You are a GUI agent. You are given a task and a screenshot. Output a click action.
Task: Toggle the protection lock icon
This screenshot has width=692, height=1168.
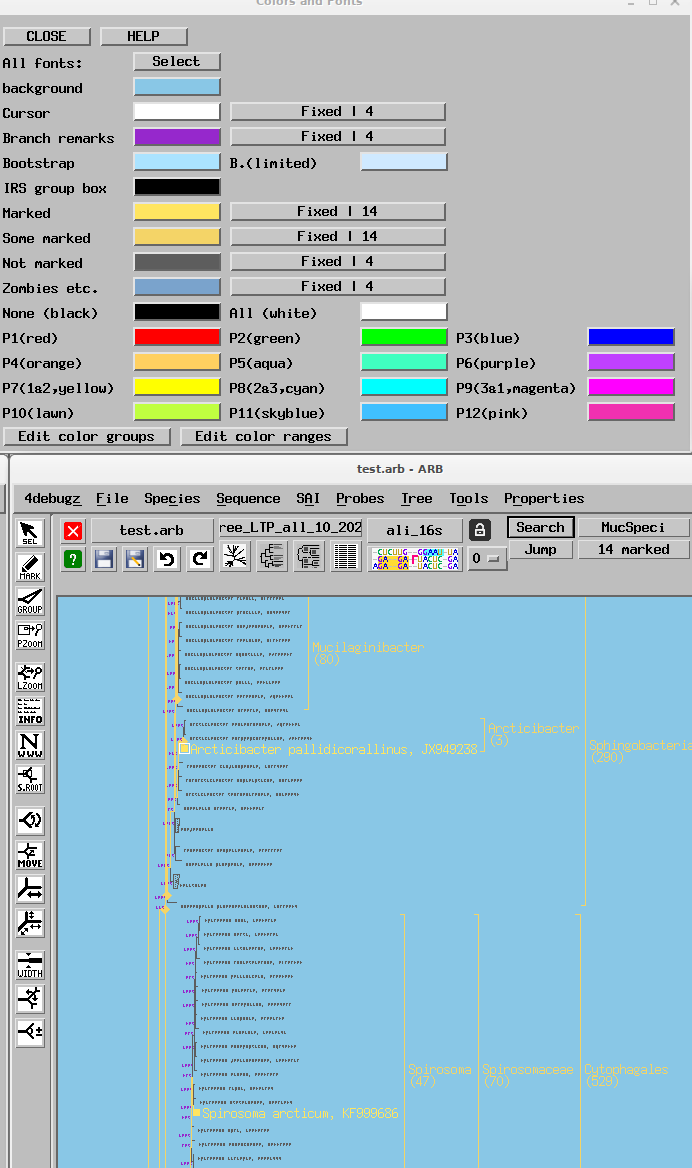(480, 530)
